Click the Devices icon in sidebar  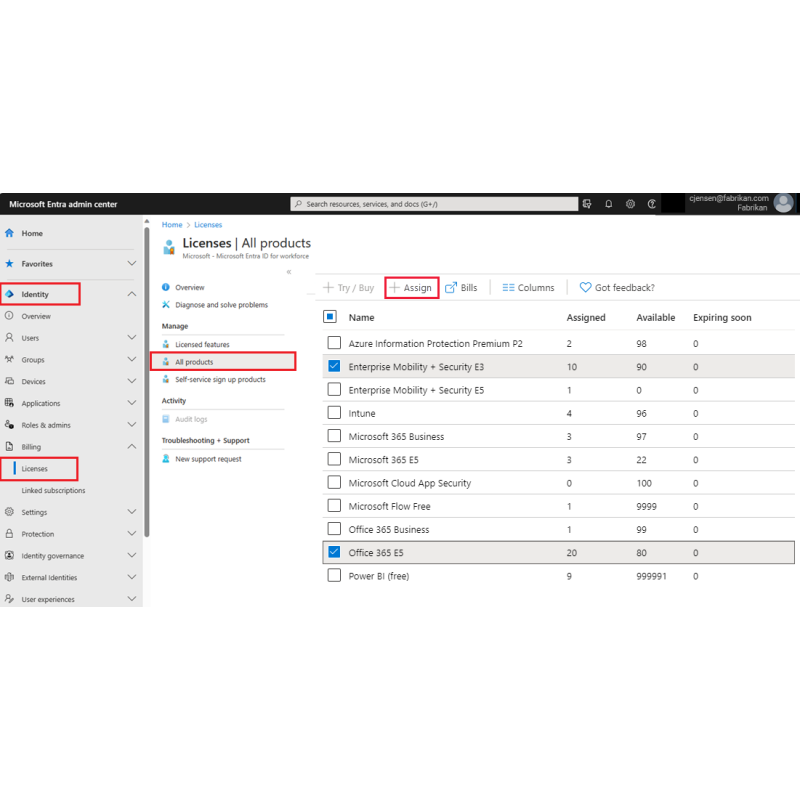coord(9,381)
